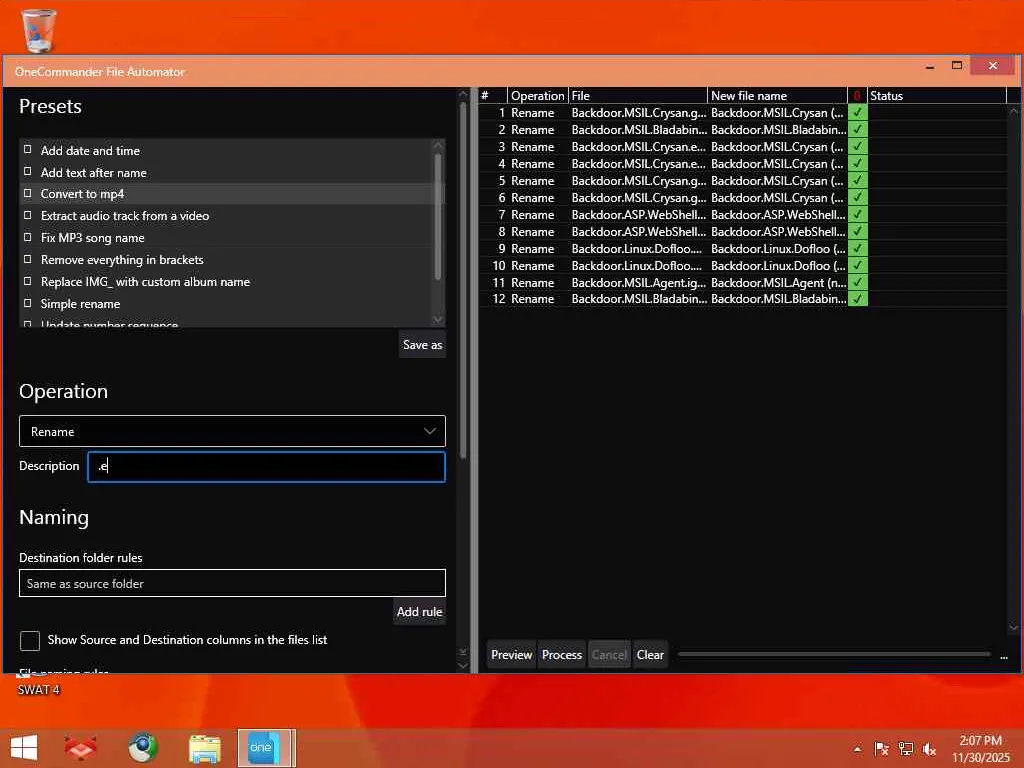
Task: Click the grayed Cancel button
Action: pyautogui.click(x=609, y=654)
